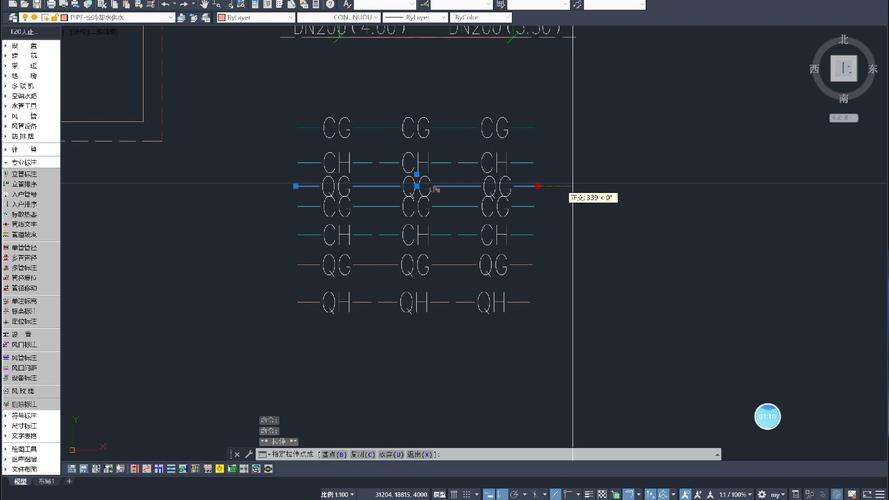Image resolution: width=889 pixels, height=500 pixels.
Task: Click the wrench icon beside the command line
Action: (x=249, y=454)
